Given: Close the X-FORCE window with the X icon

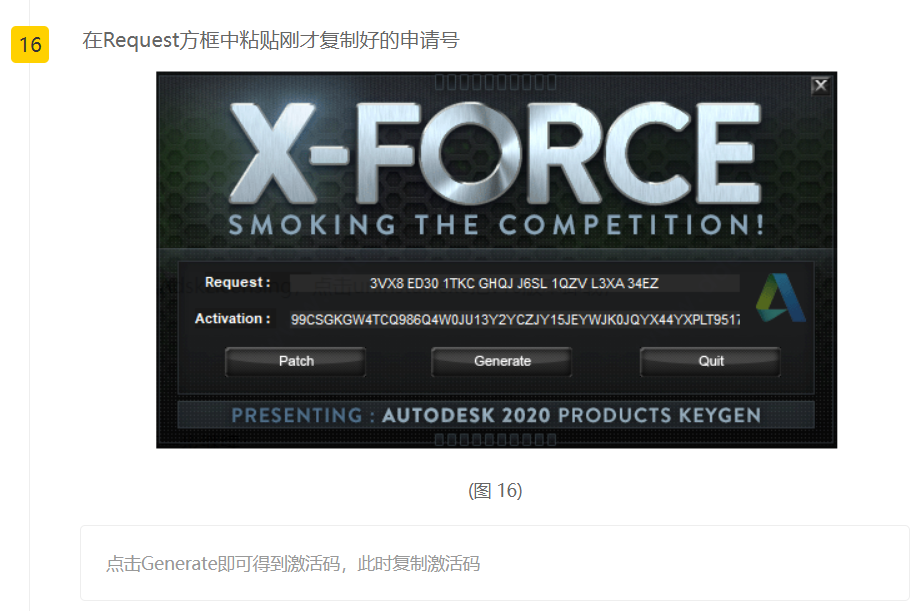Looking at the screenshot, I should pyautogui.click(x=821, y=86).
